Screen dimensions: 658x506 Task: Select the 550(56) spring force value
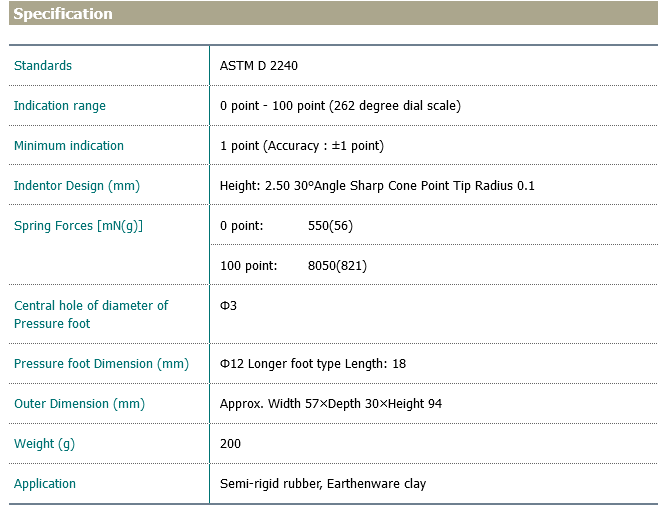pos(330,226)
